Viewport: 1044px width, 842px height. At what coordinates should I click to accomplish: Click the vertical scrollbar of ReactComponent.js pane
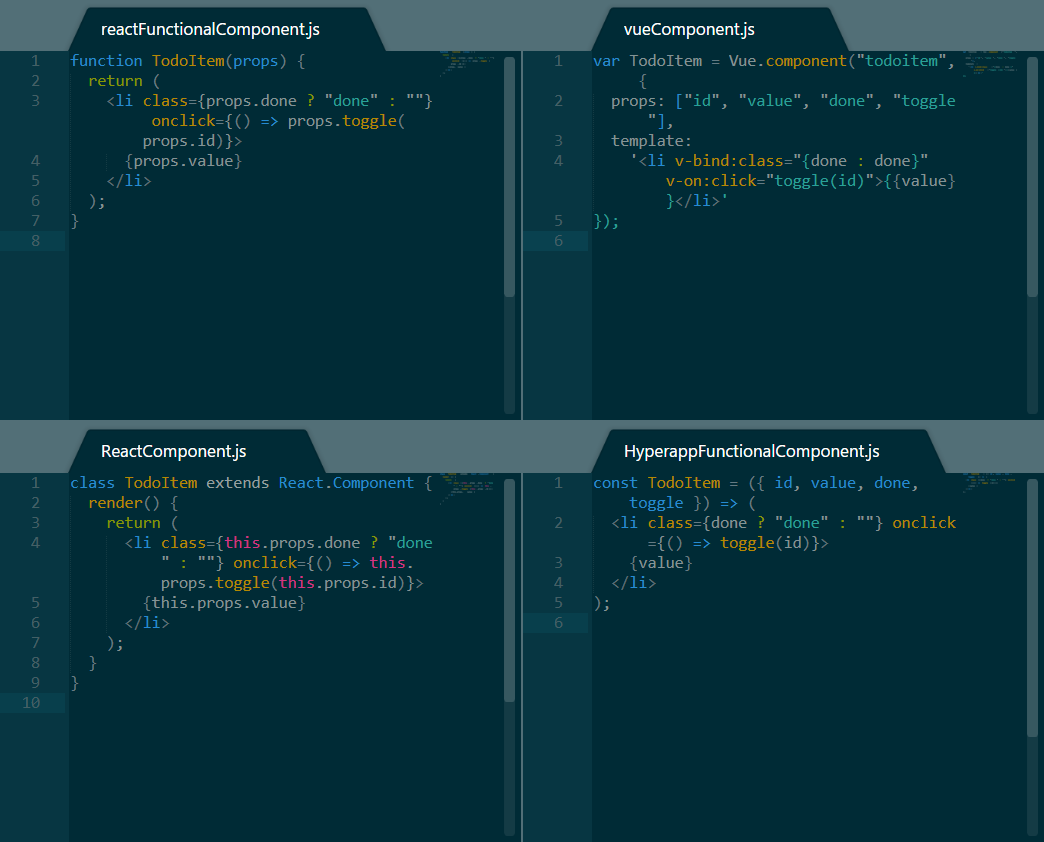coord(509,590)
